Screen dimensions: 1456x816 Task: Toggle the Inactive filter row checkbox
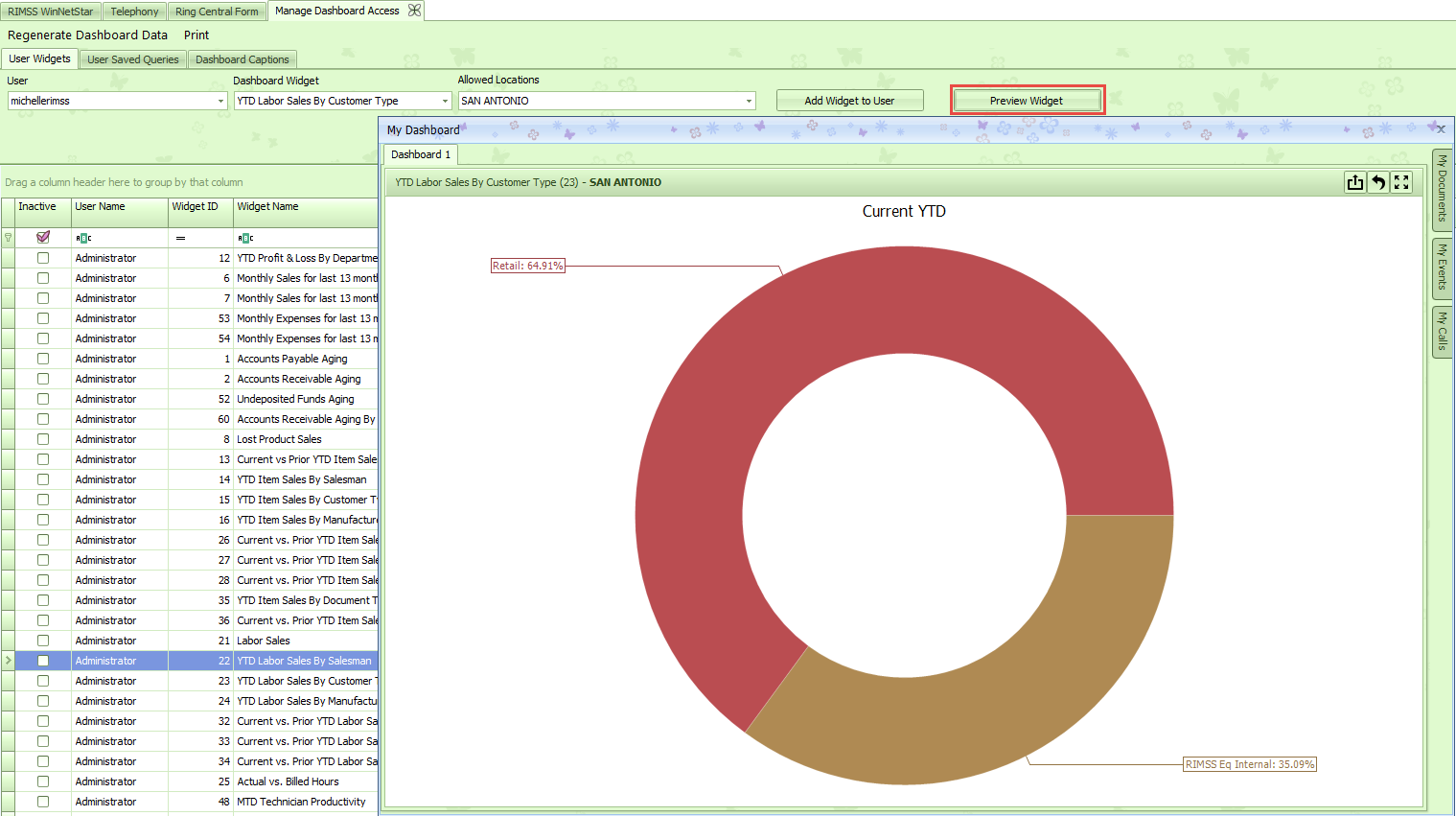(x=43, y=237)
